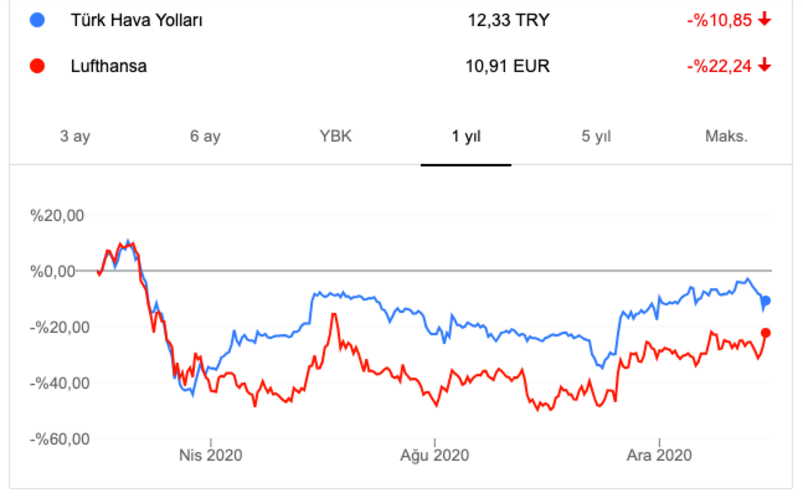This screenshot has height=498, width=803.
Task: Click the 10,91 EUR price value
Action: coord(509,67)
